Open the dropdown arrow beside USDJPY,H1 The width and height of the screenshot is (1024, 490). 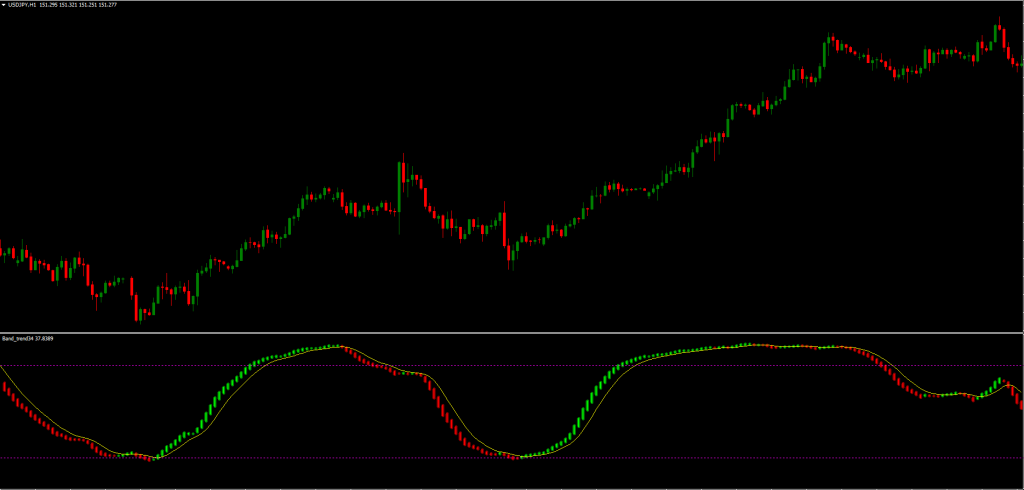pos(3,5)
